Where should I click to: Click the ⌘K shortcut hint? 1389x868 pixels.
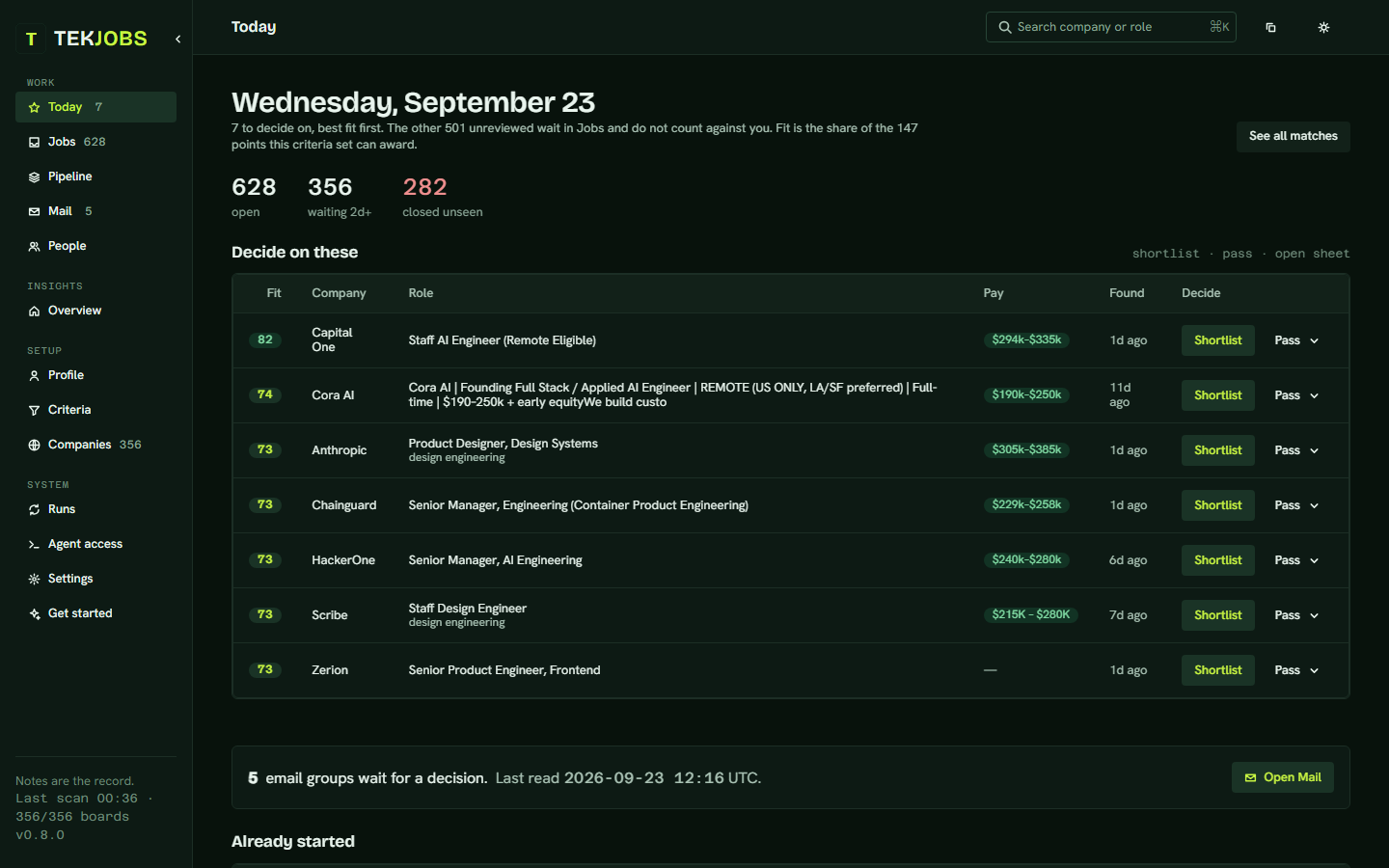pyautogui.click(x=1219, y=27)
